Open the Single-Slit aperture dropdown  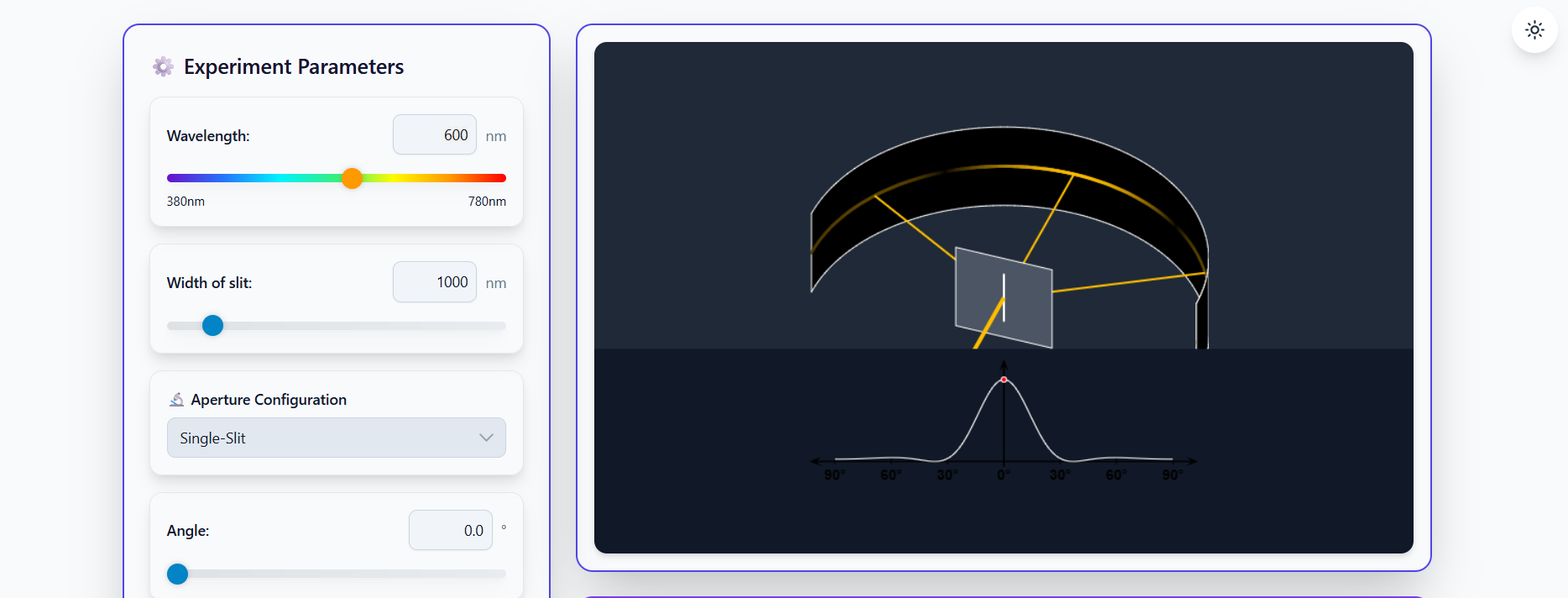point(336,438)
